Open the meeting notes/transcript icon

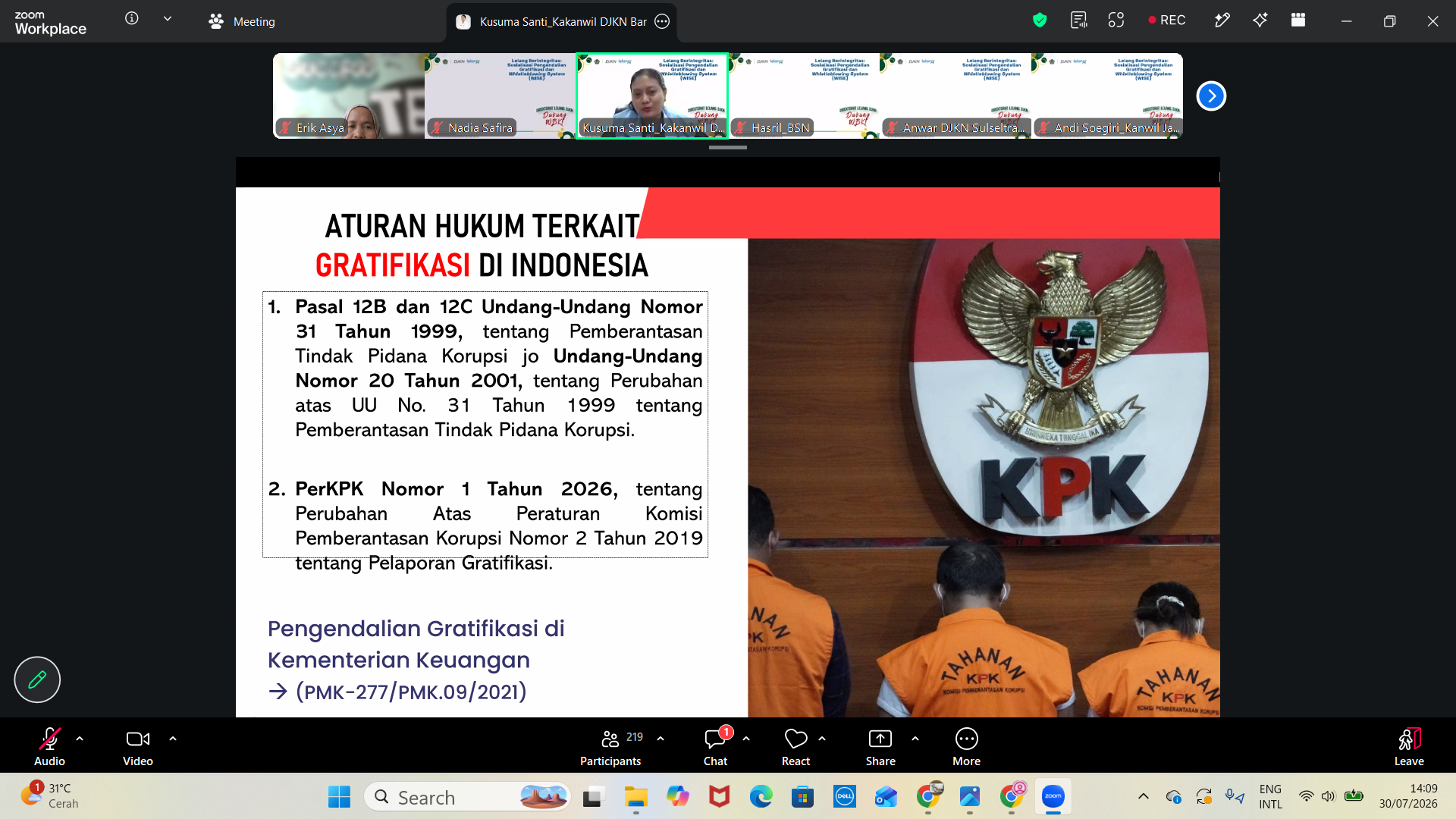(1078, 20)
